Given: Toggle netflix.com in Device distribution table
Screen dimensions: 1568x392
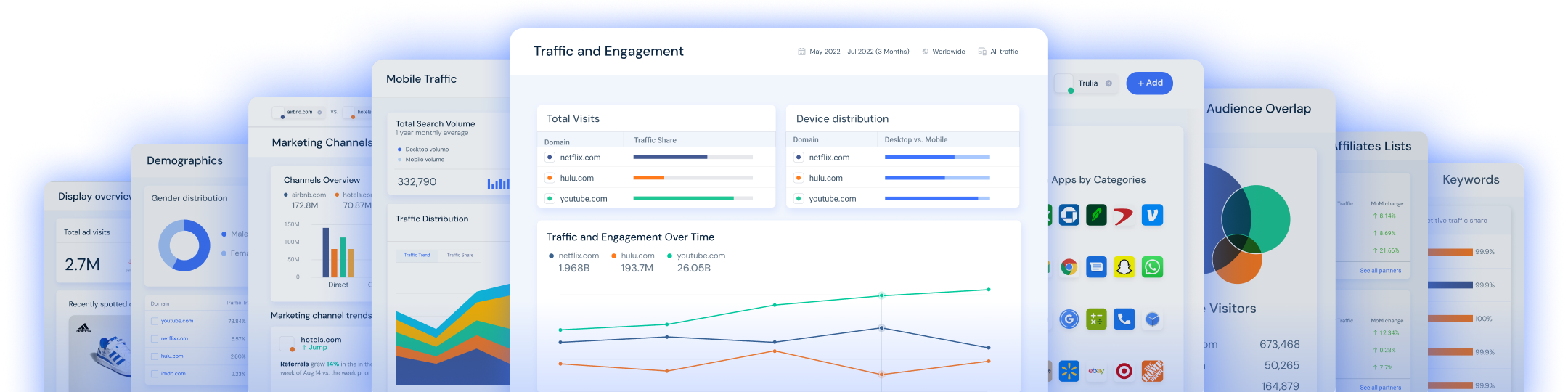Looking at the screenshot, I should coord(799,157).
